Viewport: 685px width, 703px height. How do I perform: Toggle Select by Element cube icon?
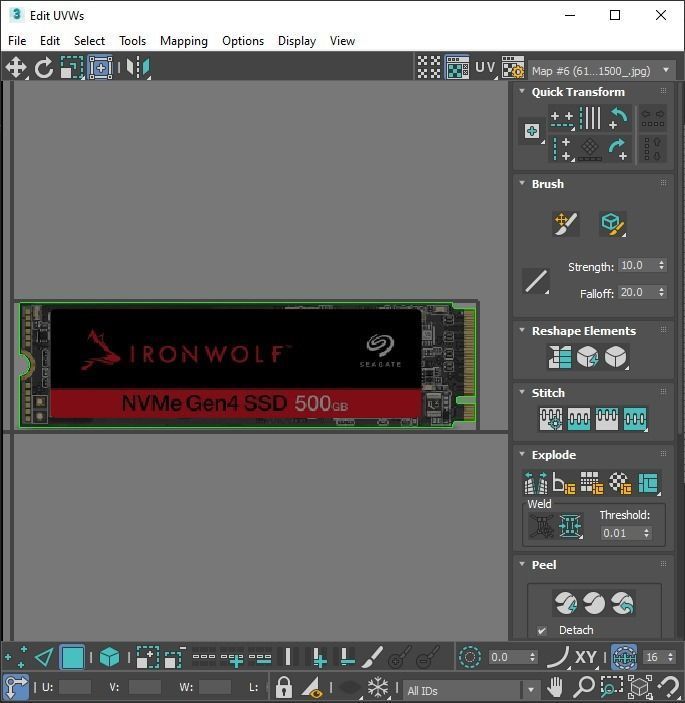[x=109, y=658]
